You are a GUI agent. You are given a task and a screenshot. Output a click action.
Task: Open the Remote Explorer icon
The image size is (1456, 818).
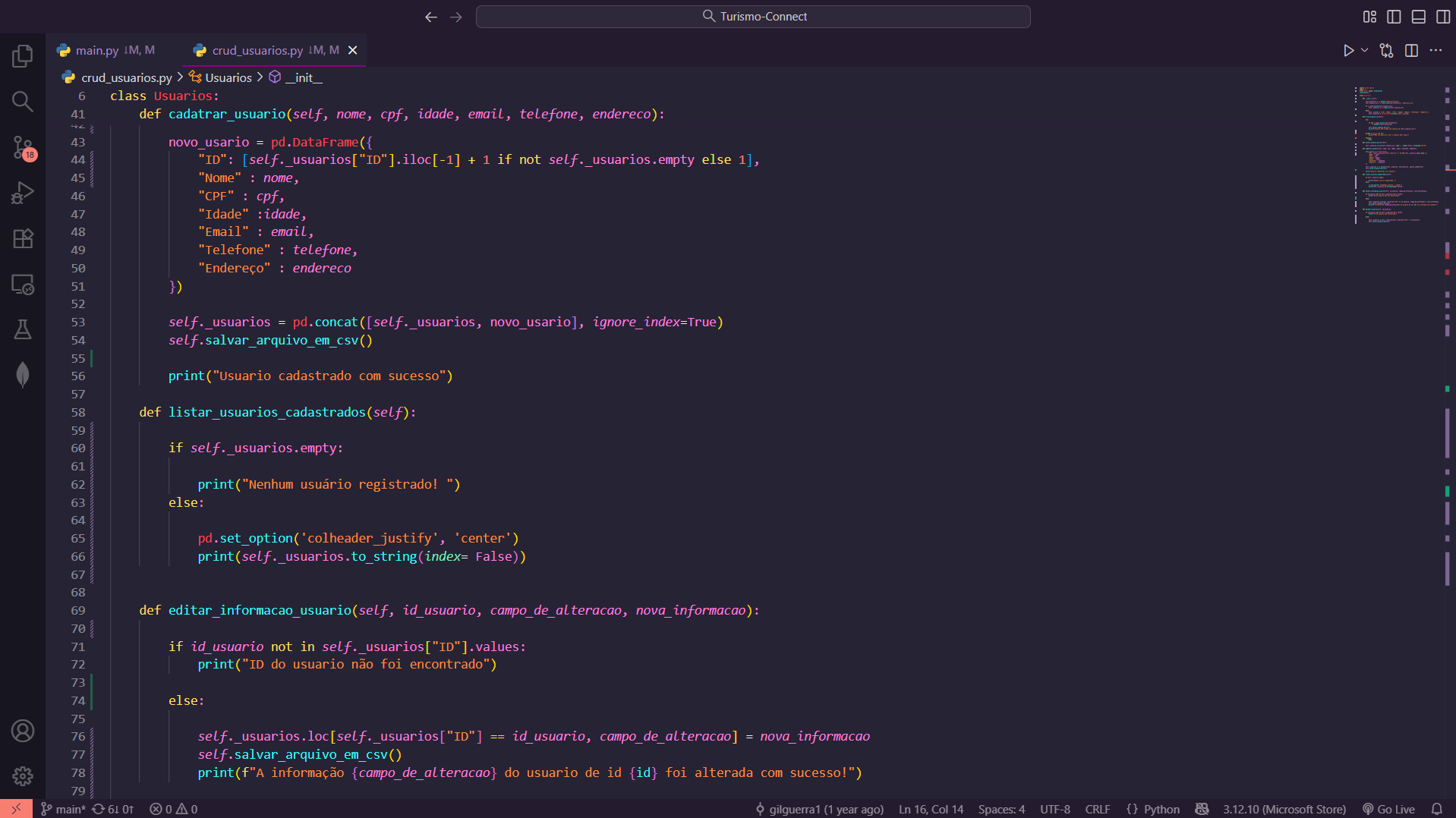pos(23,285)
